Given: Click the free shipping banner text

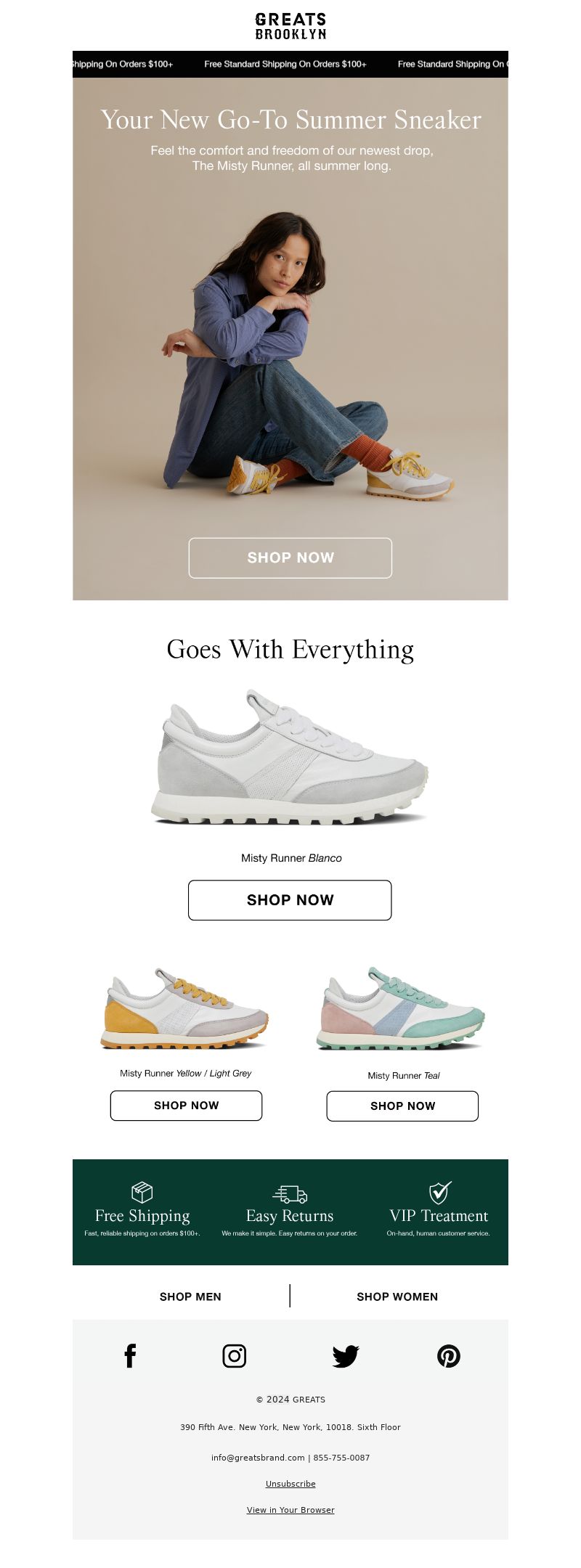Looking at the screenshot, I should pos(285,64).
